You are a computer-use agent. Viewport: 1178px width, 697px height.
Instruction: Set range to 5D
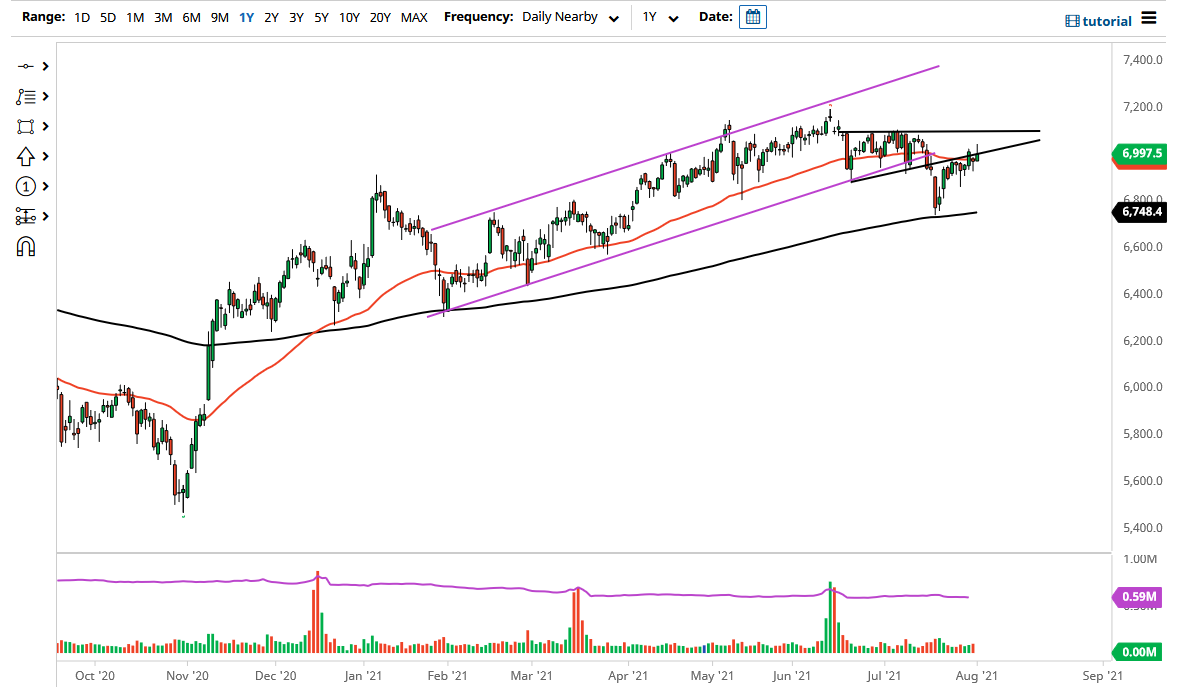108,17
